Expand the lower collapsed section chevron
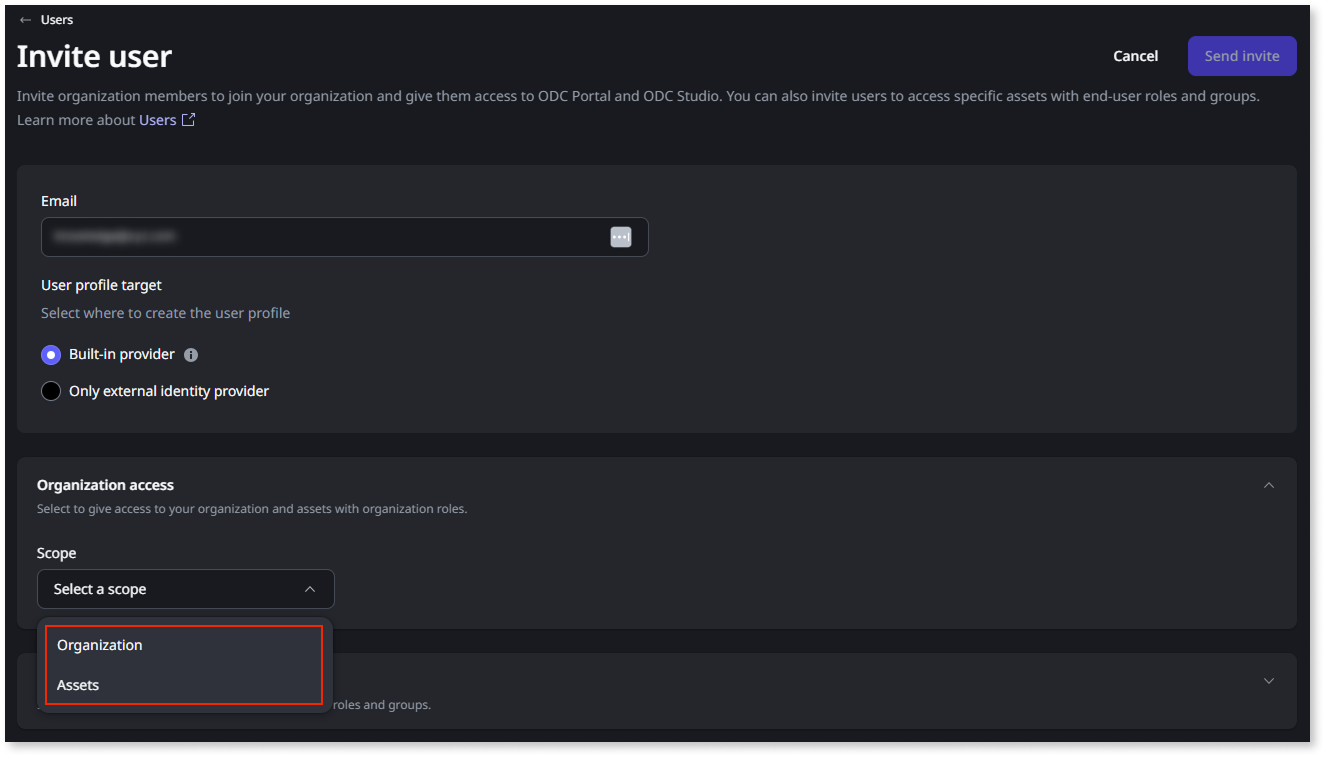This screenshot has height=757, width=1325. [x=1268, y=681]
